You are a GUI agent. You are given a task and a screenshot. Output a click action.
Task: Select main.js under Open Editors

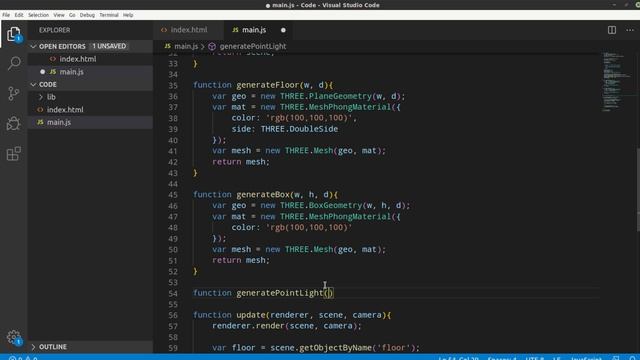pyautogui.click(x=71, y=71)
